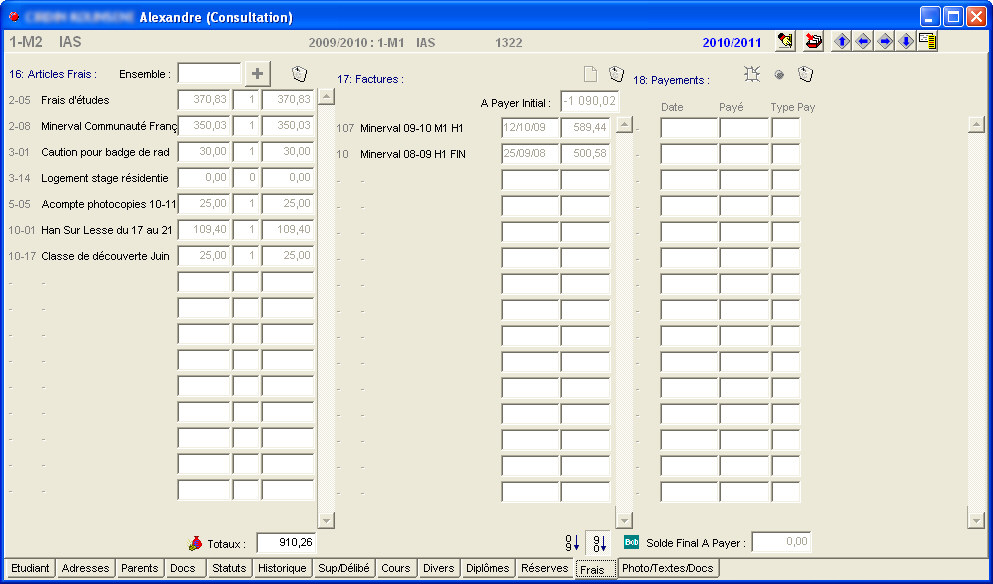
Task: Open the Historique tab
Action: [x=282, y=568]
